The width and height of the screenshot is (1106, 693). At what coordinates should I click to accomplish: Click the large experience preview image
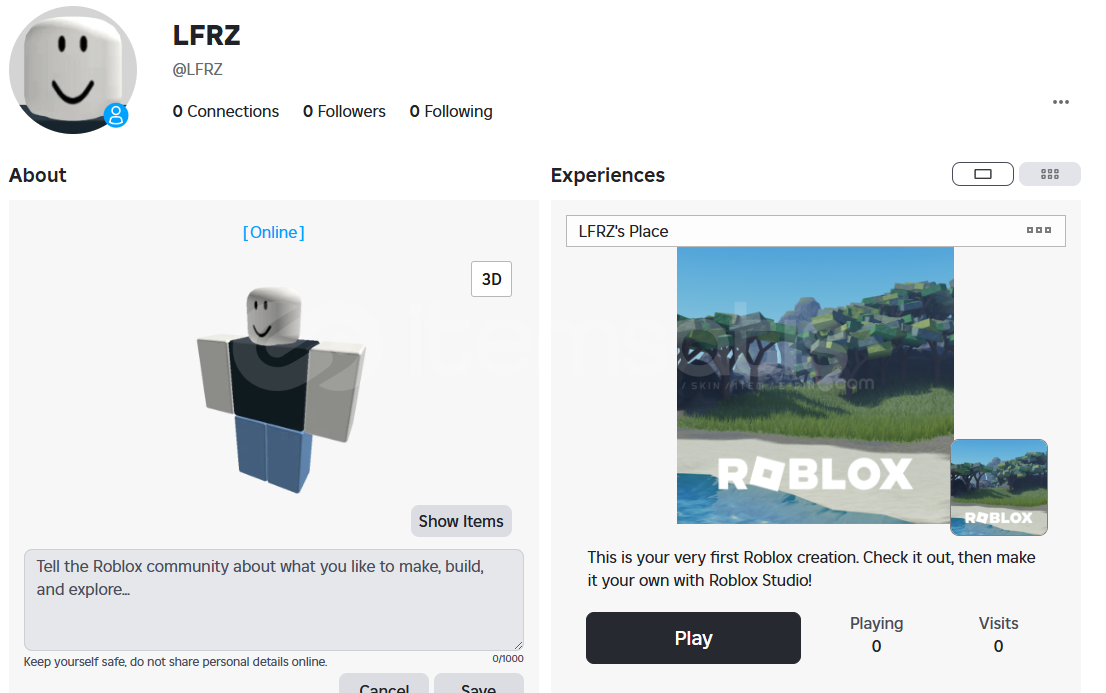point(814,385)
